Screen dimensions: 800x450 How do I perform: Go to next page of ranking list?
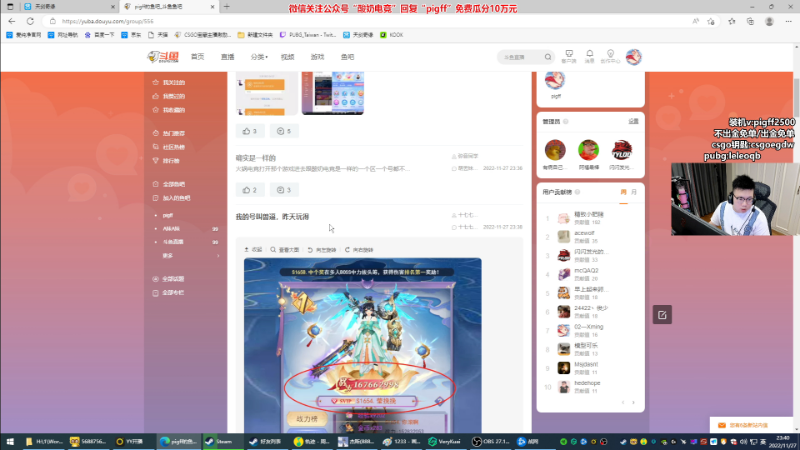click(634, 403)
